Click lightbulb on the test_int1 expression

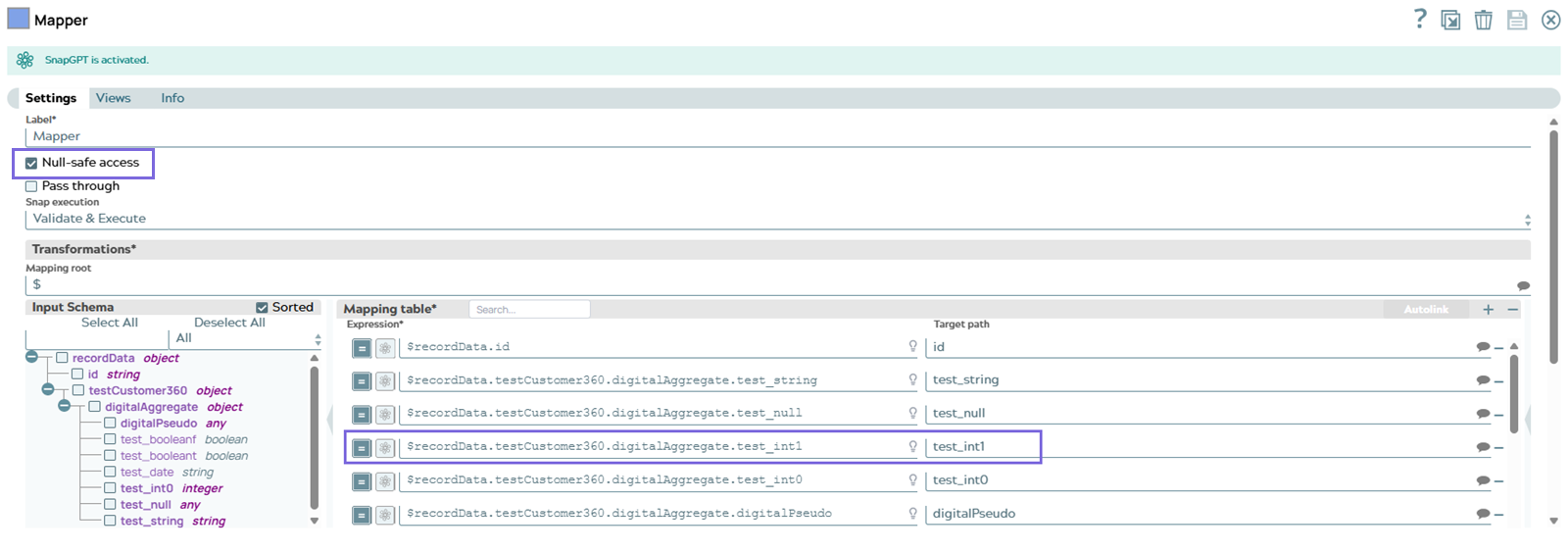[912, 446]
